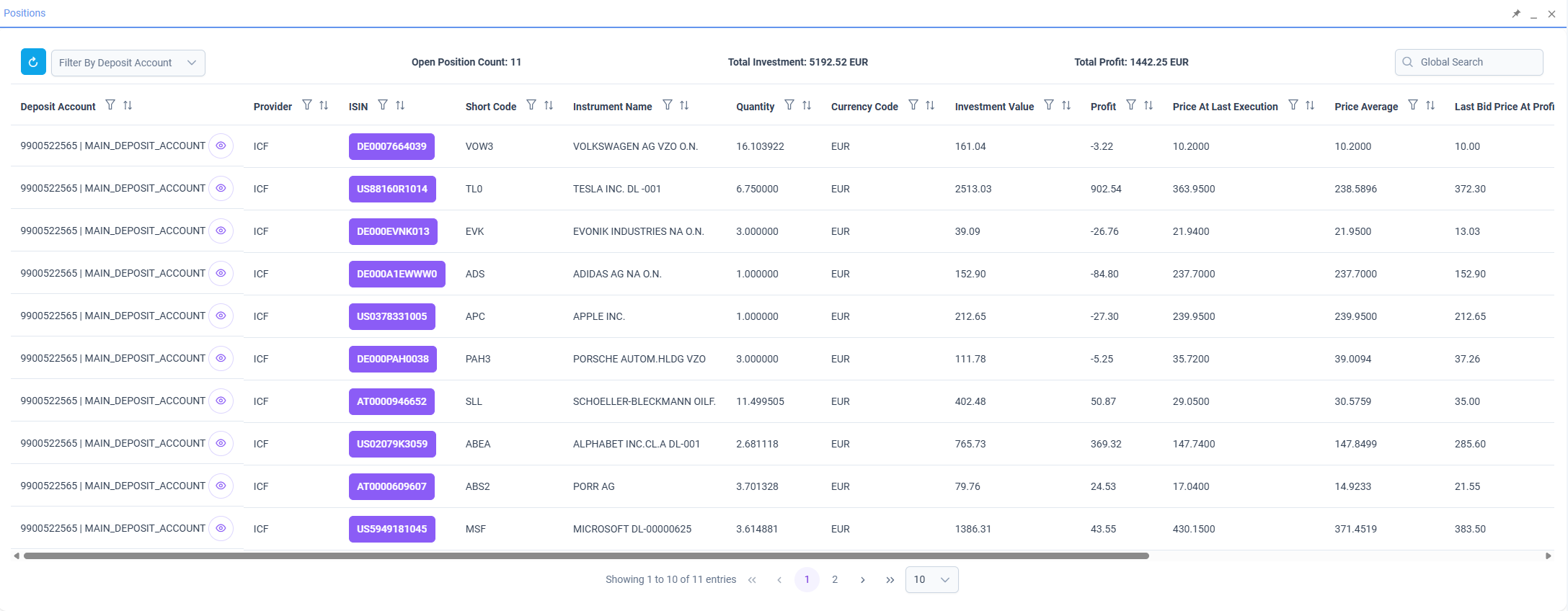Sort by Profit column arrows
Viewport: 1568px width, 611px height.
click(1148, 105)
